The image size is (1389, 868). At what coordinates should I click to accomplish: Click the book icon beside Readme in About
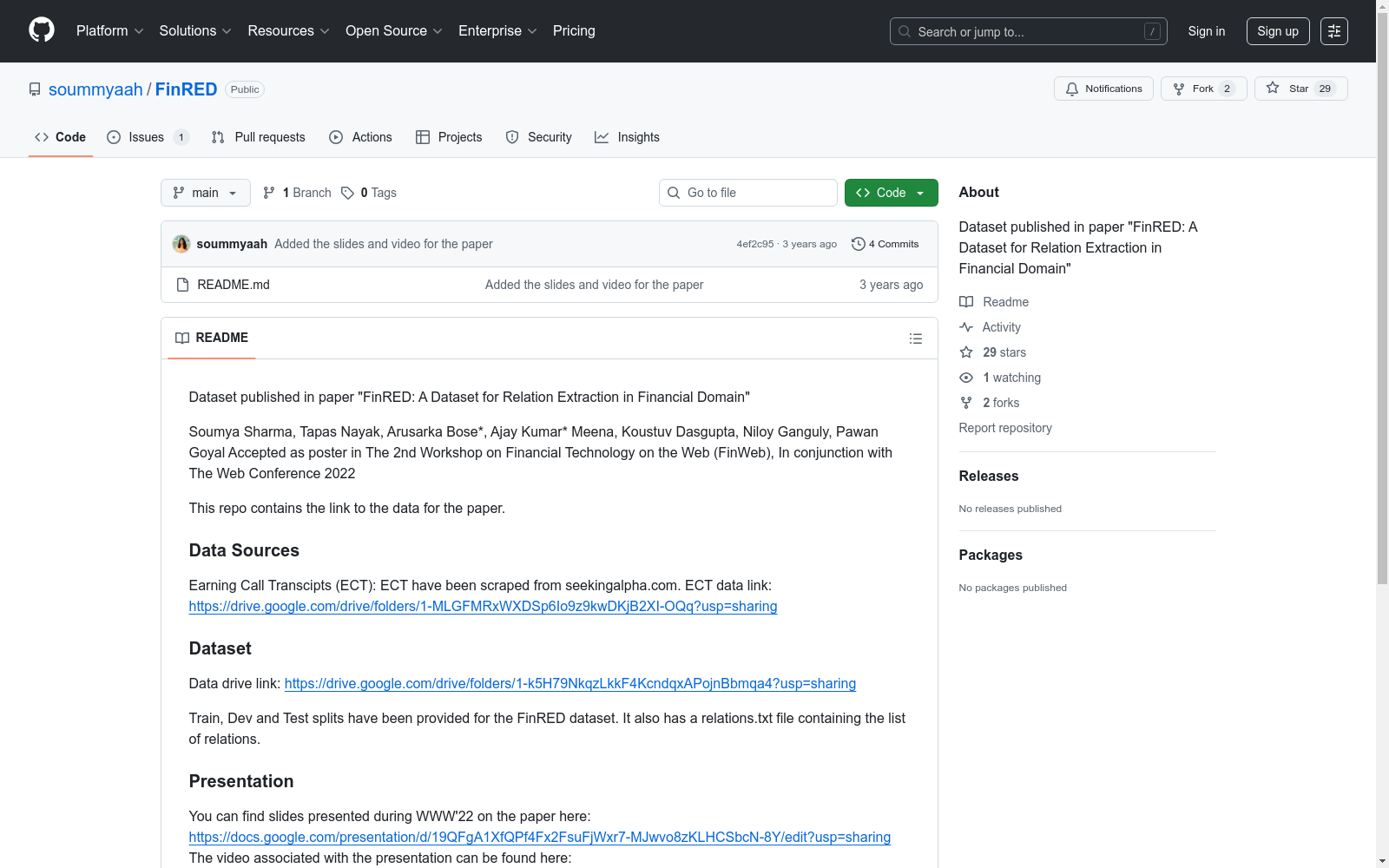click(966, 302)
